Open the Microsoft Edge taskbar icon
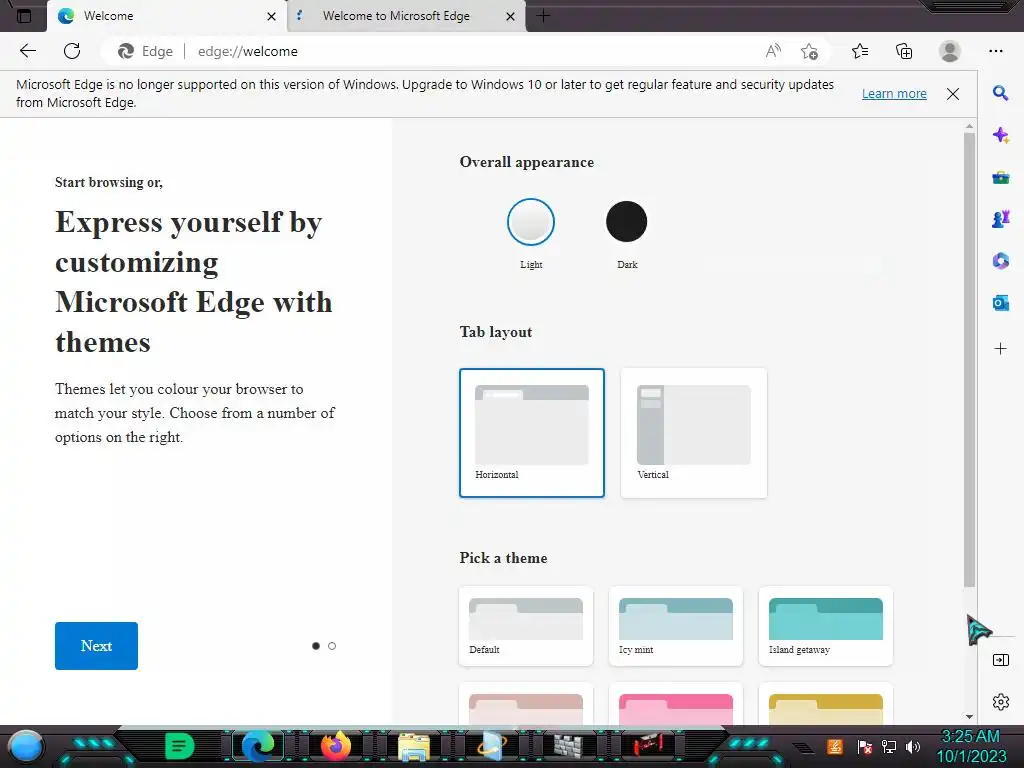This screenshot has width=1024, height=768. coord(257,746)
